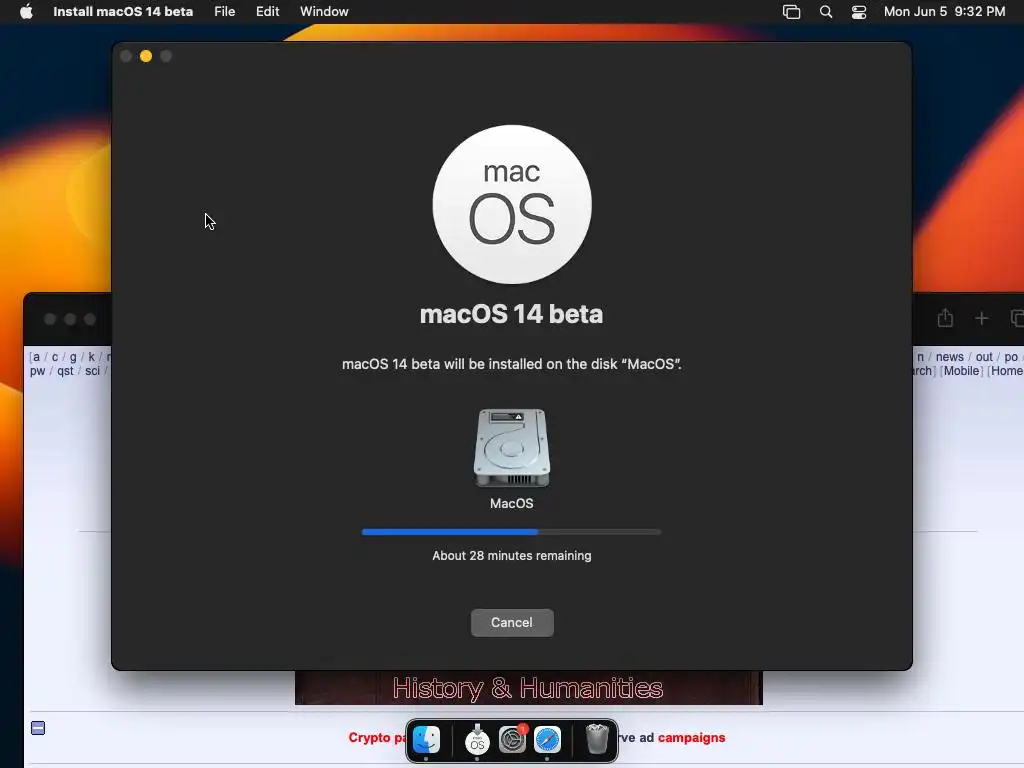
Task: Open the 'sci' board link in Safari
Action: pos(93,371)
